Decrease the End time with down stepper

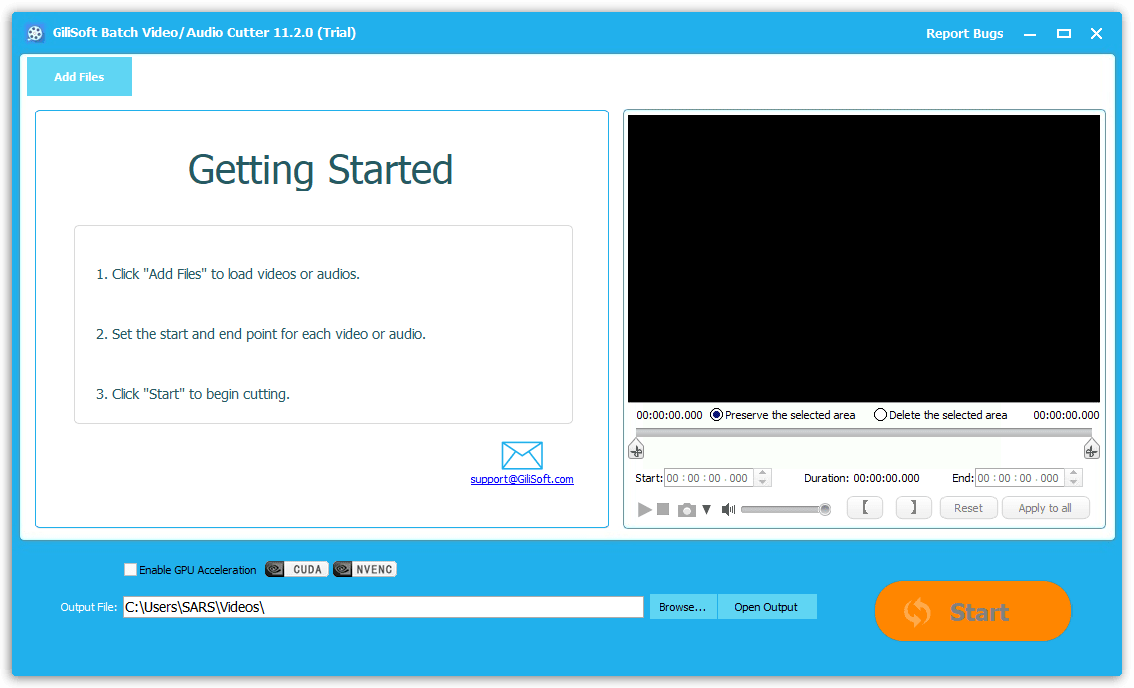[x=1075, y=483]
